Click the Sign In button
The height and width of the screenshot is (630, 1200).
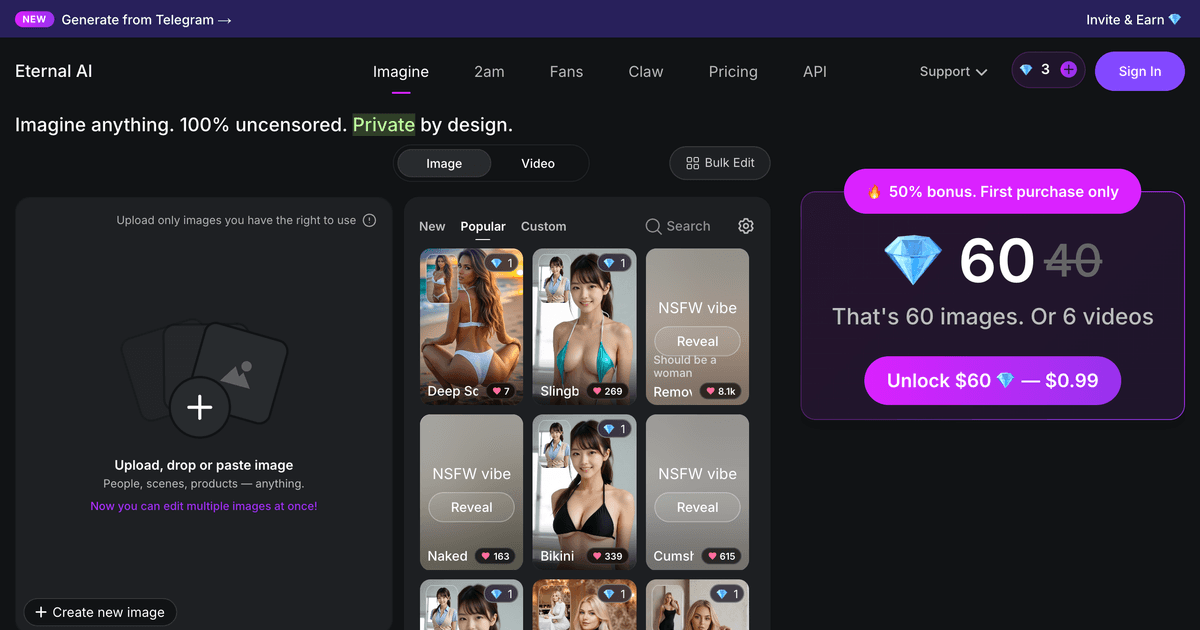(x=1140, y=71)
